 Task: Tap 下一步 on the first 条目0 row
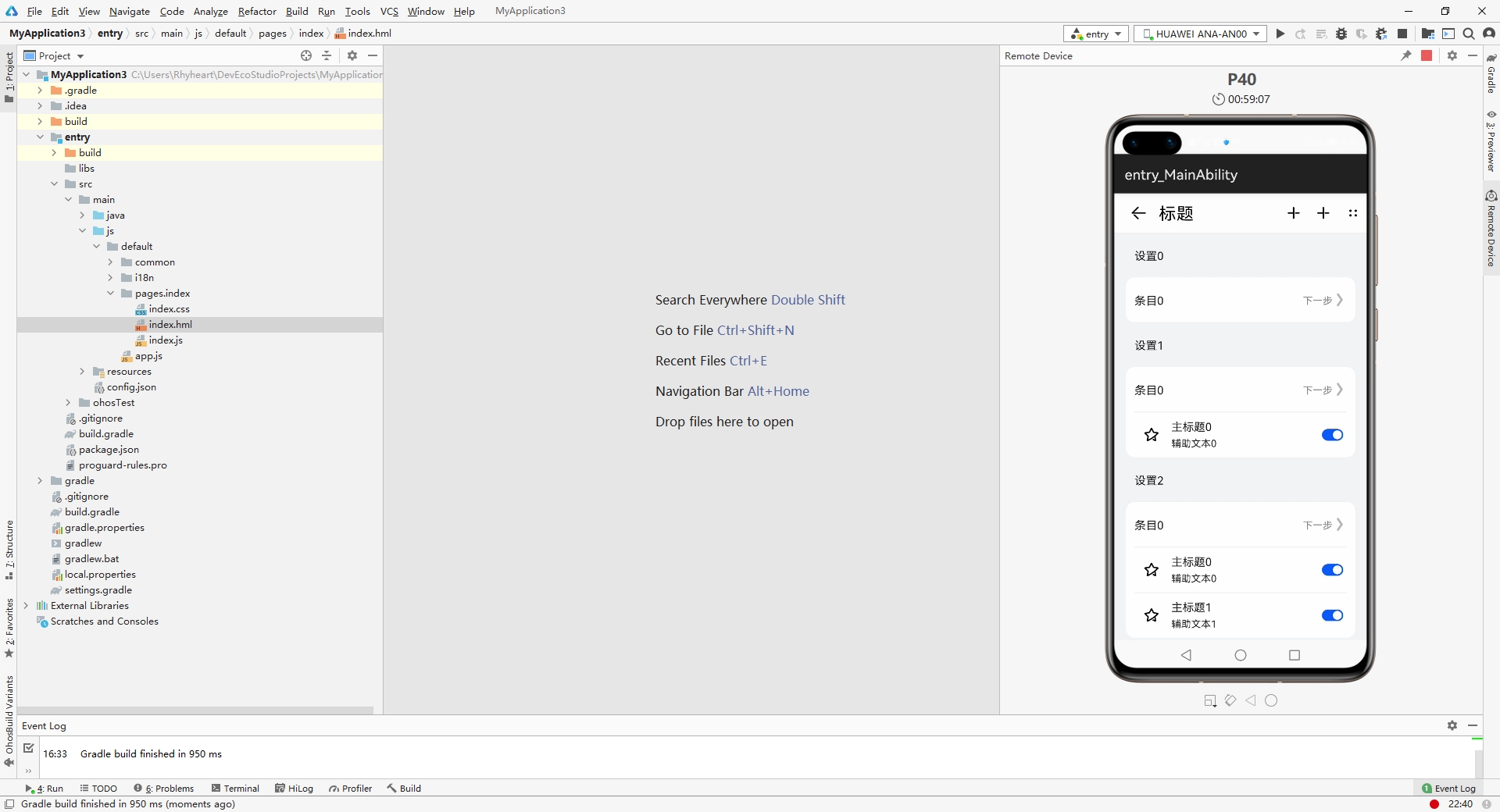(x=1322, y=301)
